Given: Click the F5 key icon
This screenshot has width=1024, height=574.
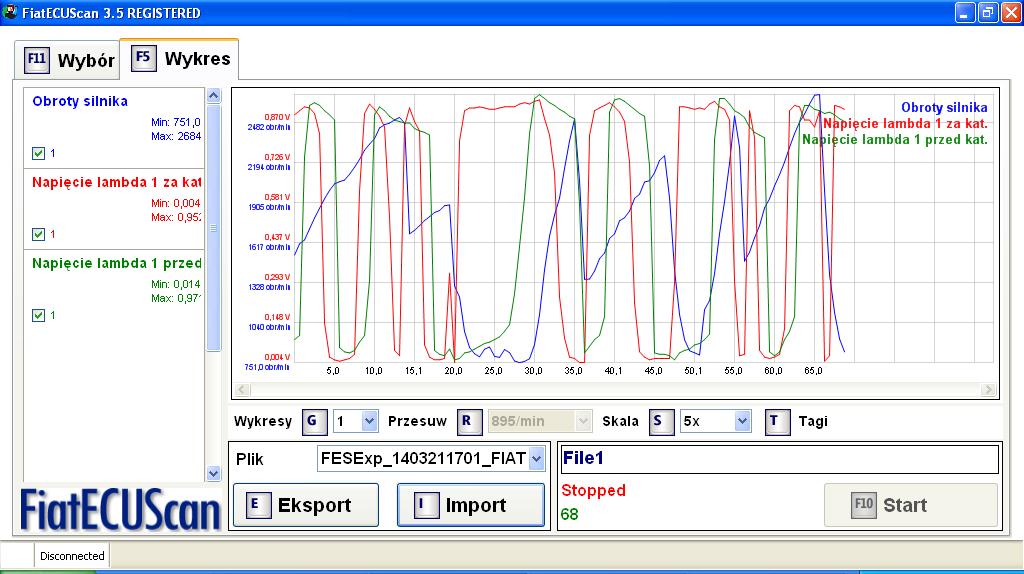Looking at the screenshot, I should tap(143, 57).
